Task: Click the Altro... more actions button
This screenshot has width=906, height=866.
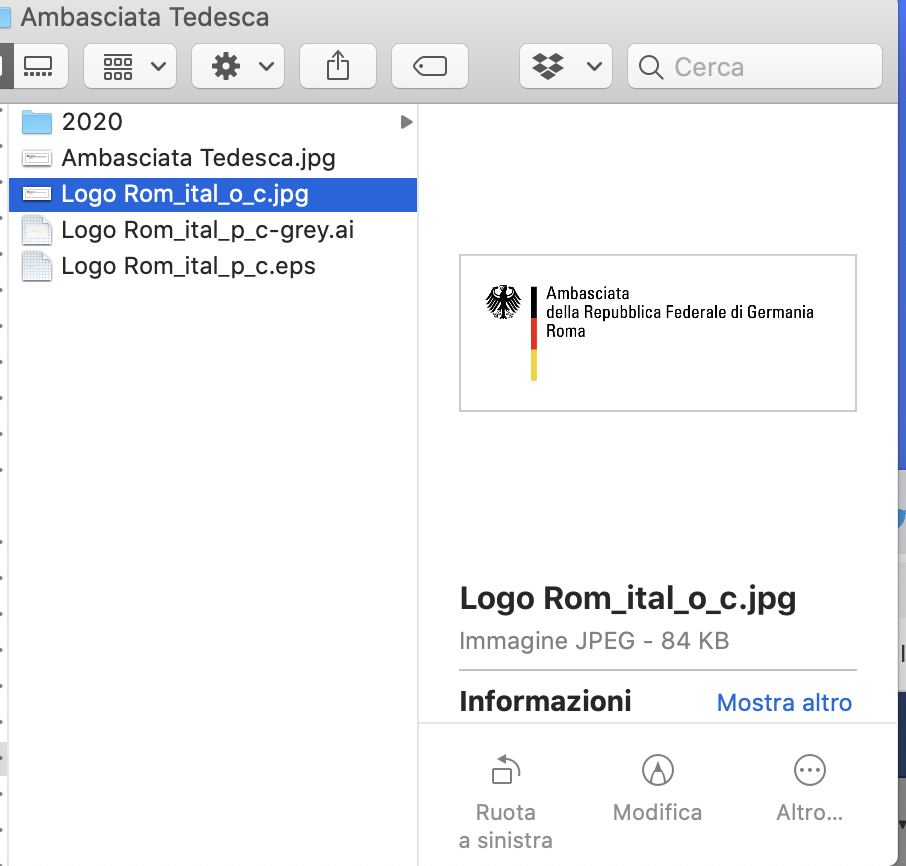Action: [810, 788]
